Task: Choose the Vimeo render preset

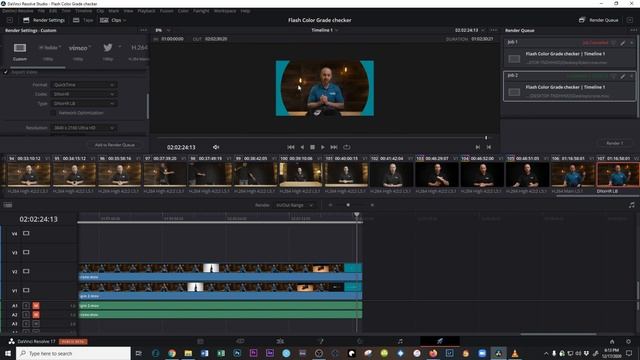Action: (x=78, y=48)
